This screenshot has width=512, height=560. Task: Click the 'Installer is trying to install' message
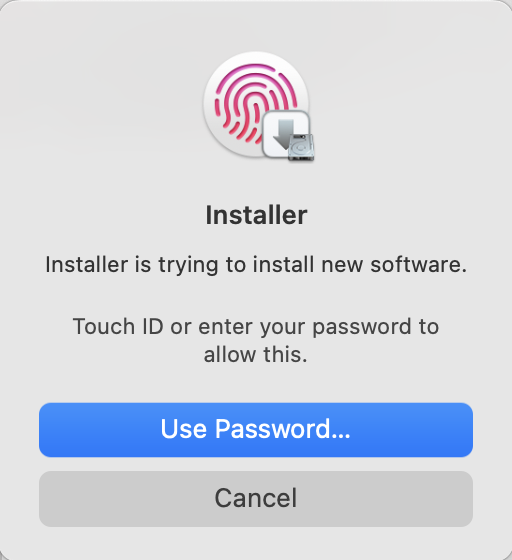pos(256,265)
